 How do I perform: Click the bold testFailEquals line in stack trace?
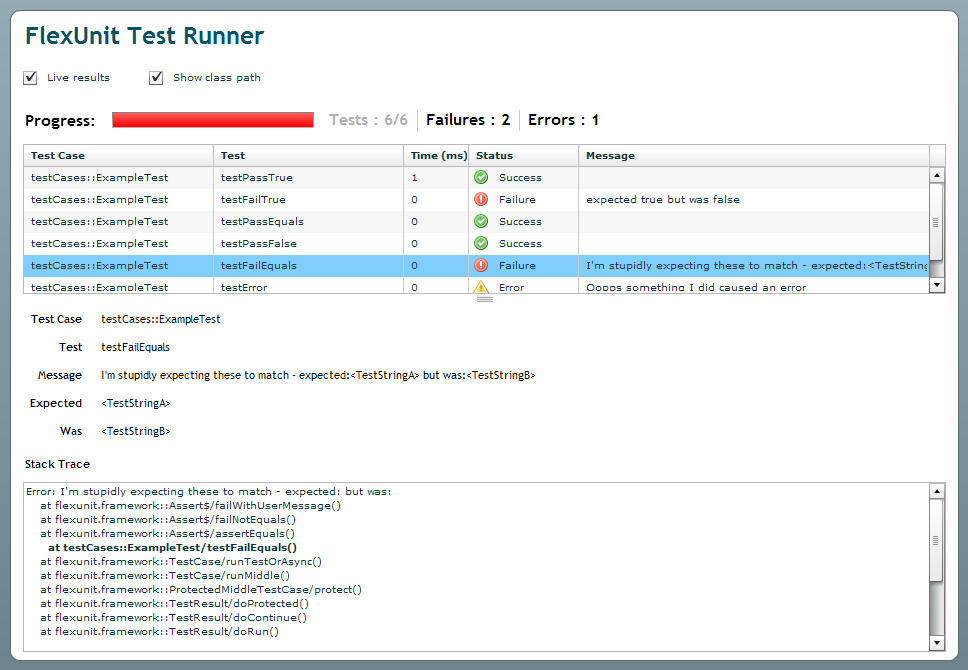click(x=172, y=548)
